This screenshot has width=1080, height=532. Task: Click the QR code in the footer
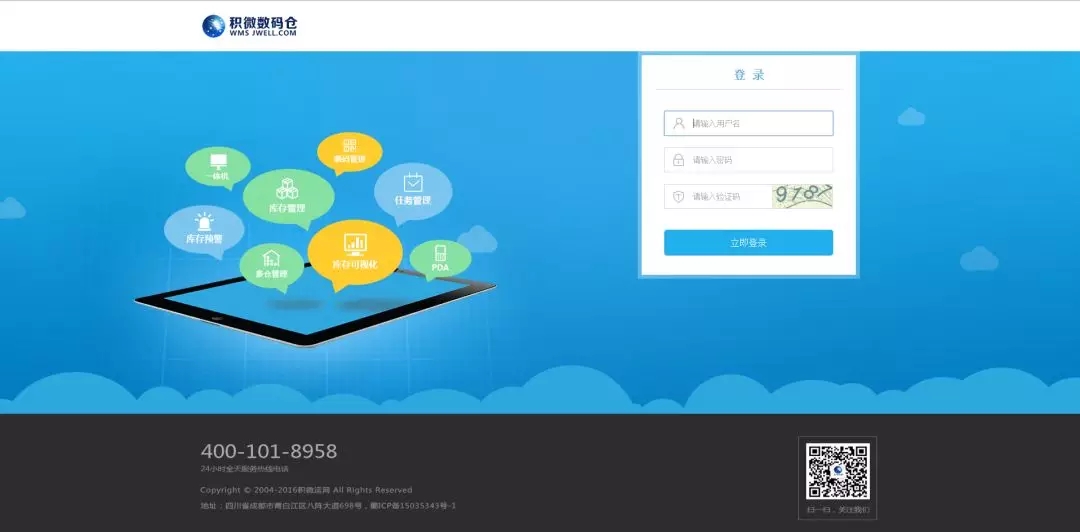click(838, 471)
